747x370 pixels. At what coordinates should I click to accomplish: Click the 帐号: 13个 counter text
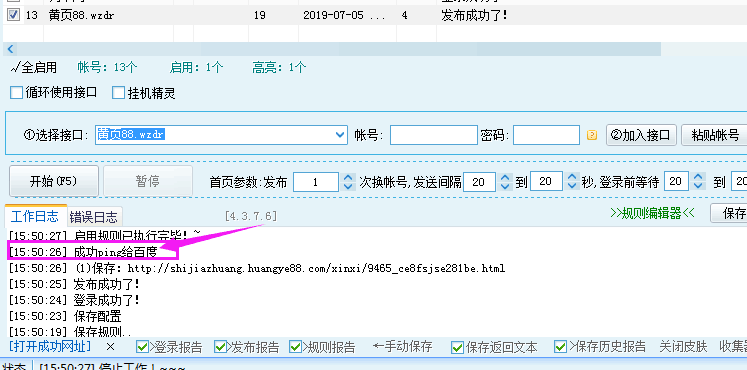[107, 68]
